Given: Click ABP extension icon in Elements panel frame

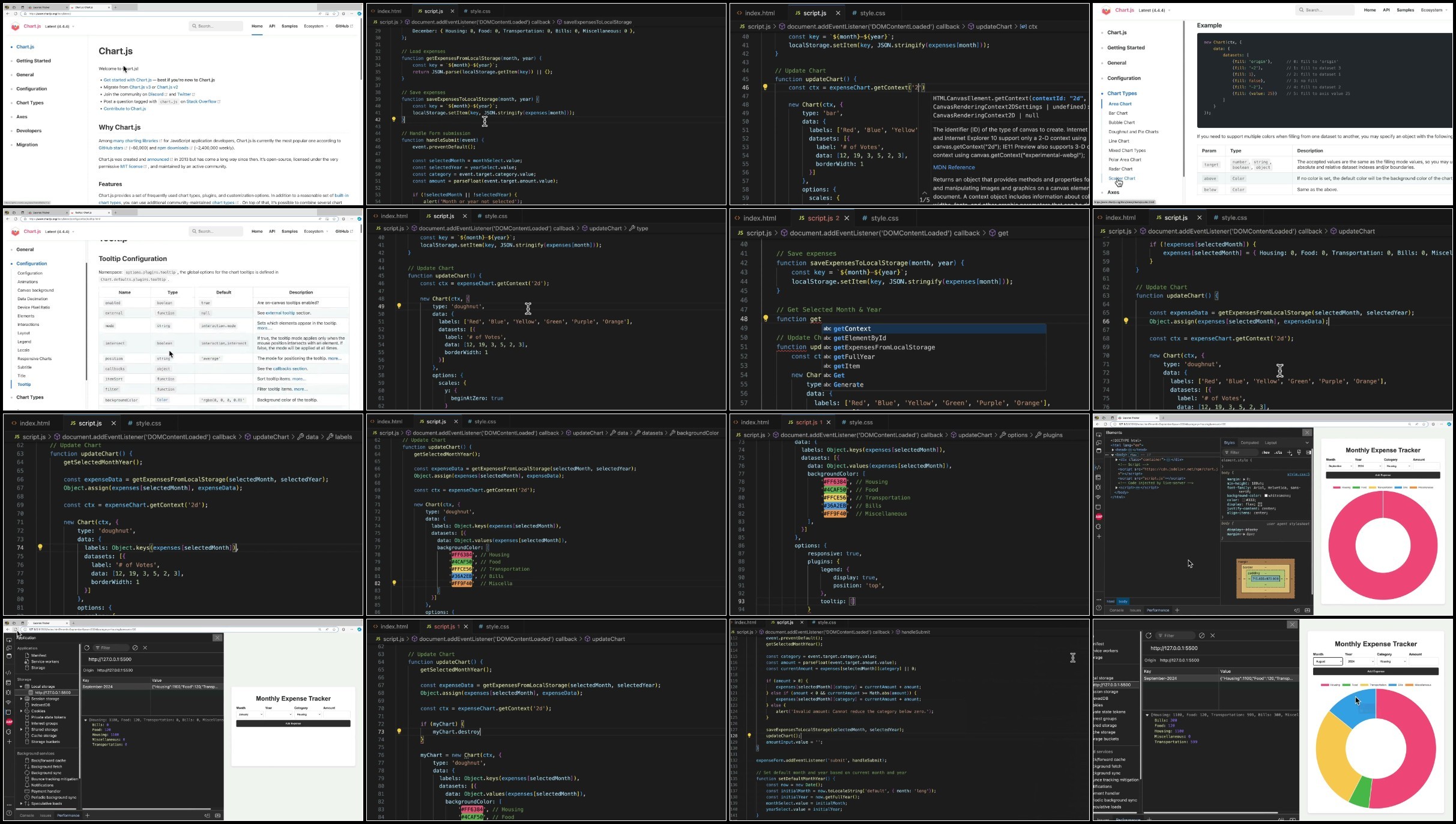Looking at the screenshot, I should 1099,516.
